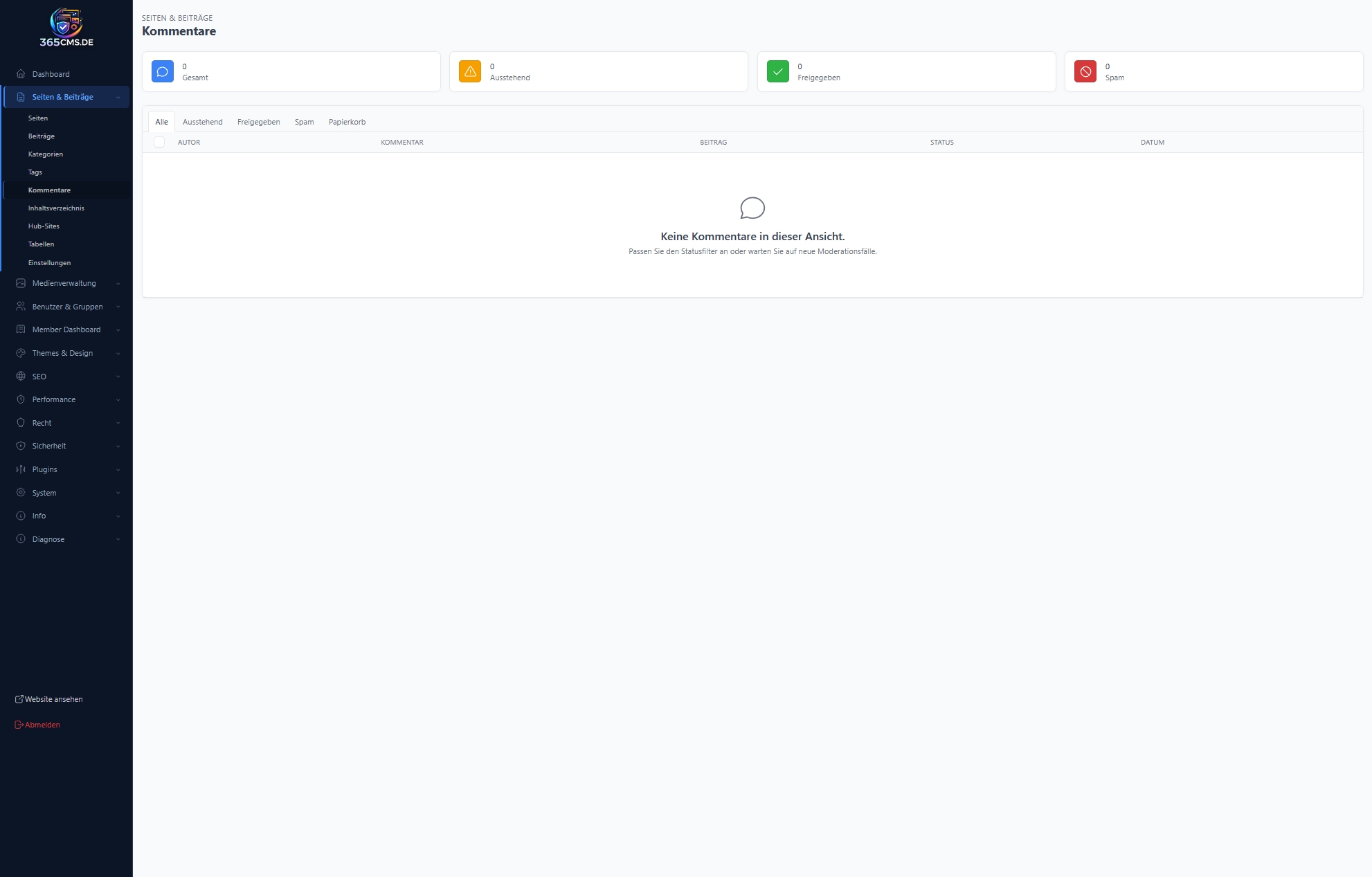Click the orange Ausstehend warning icon
The image size is (1372, 877).
click(470, 71)
